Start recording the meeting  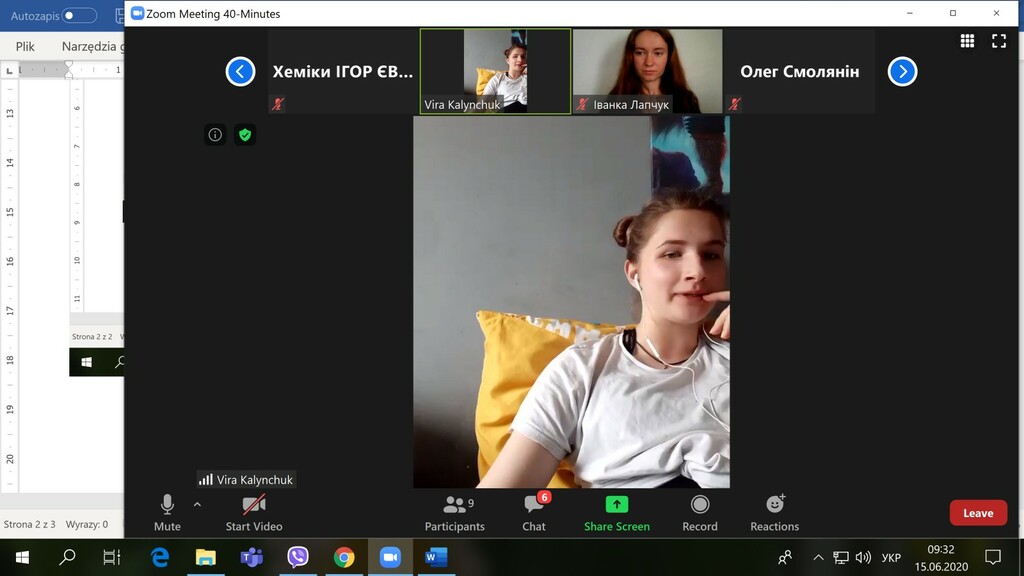click(700, 512)
